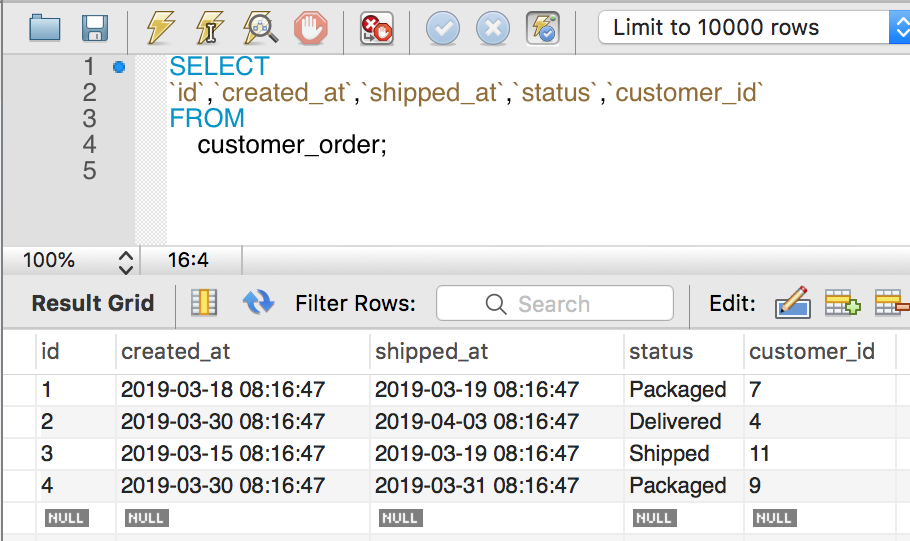Edit current row pencil icon
Viewport: 910px width, 541px height.
pyautogui.click(x=793, y=302)
